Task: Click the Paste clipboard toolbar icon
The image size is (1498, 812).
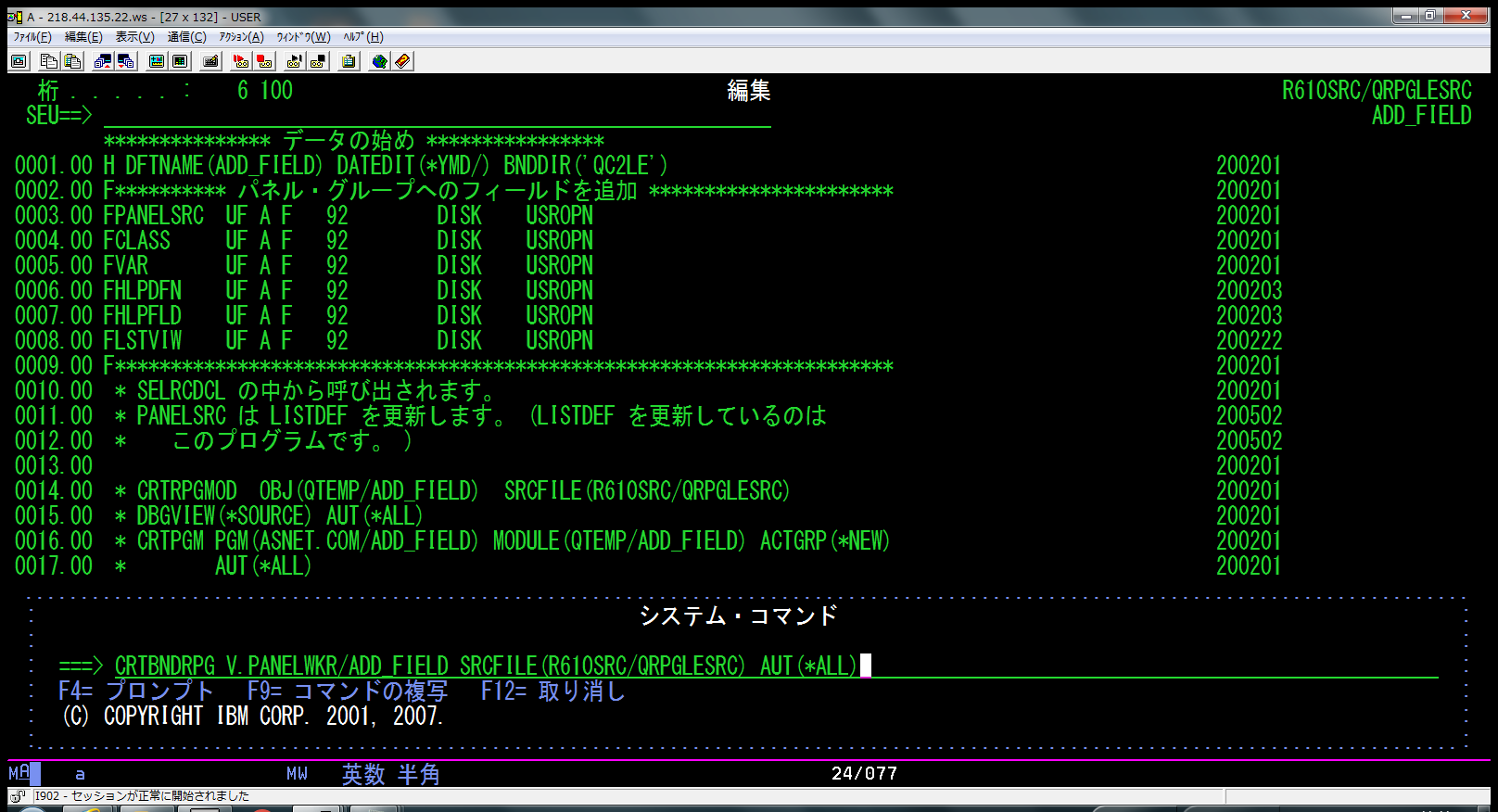Action: tap(72, 61)
